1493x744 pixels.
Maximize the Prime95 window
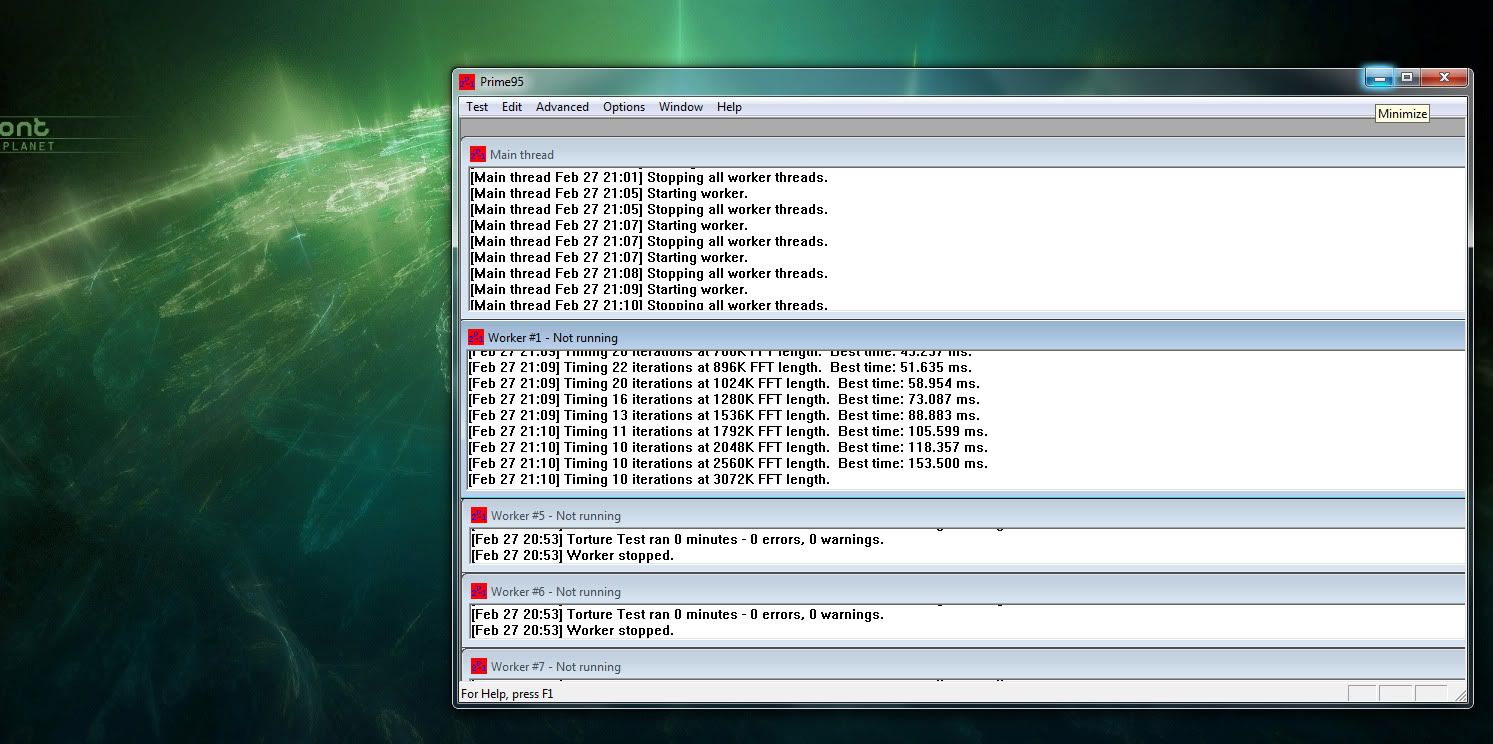click(x=1406, y=78)
